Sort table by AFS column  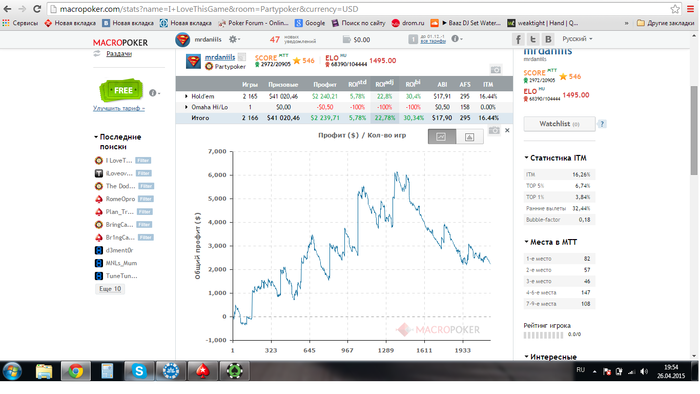coord(465,84)
